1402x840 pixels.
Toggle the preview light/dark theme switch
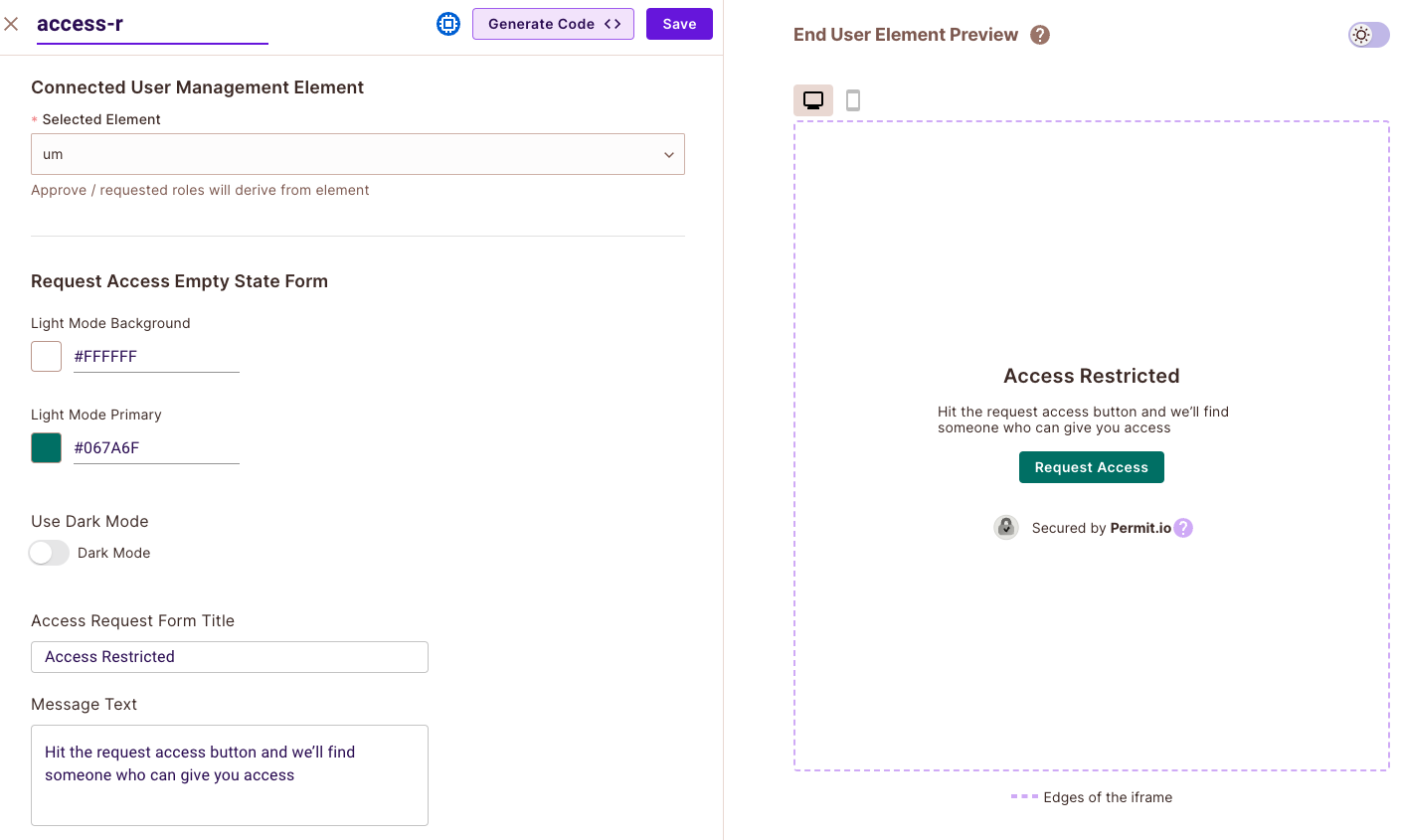[1368, 35]
